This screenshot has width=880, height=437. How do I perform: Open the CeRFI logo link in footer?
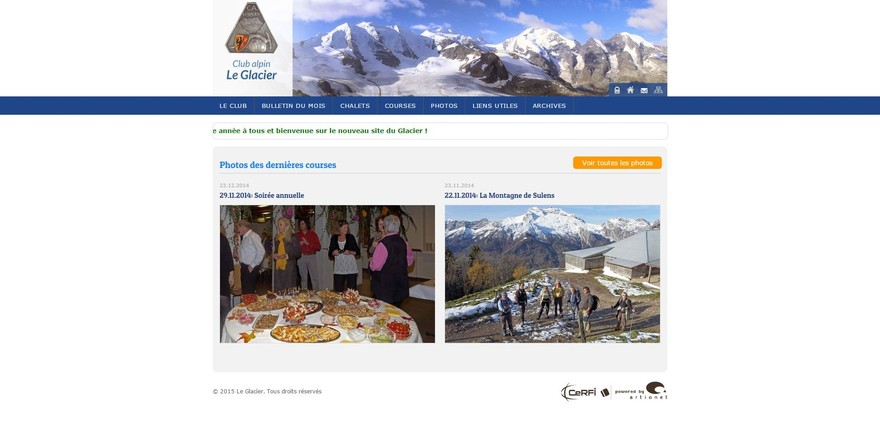579,392
